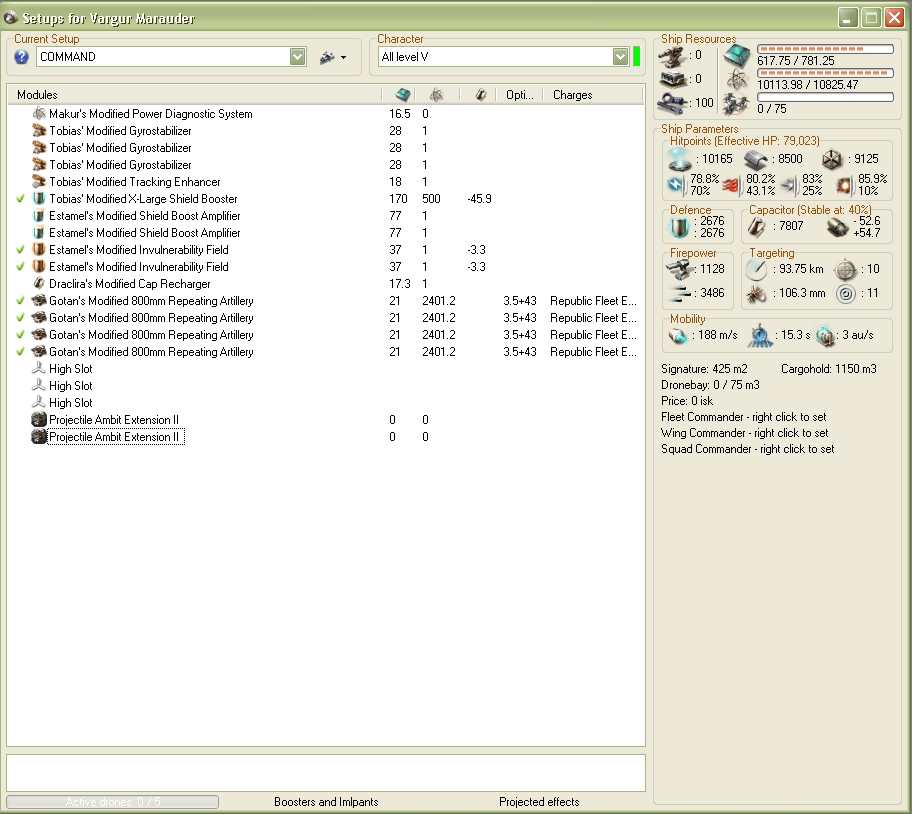Viewport: 912px width, 814px height.
Task: Select the last empty High Slot row
Action: point(326,403)
